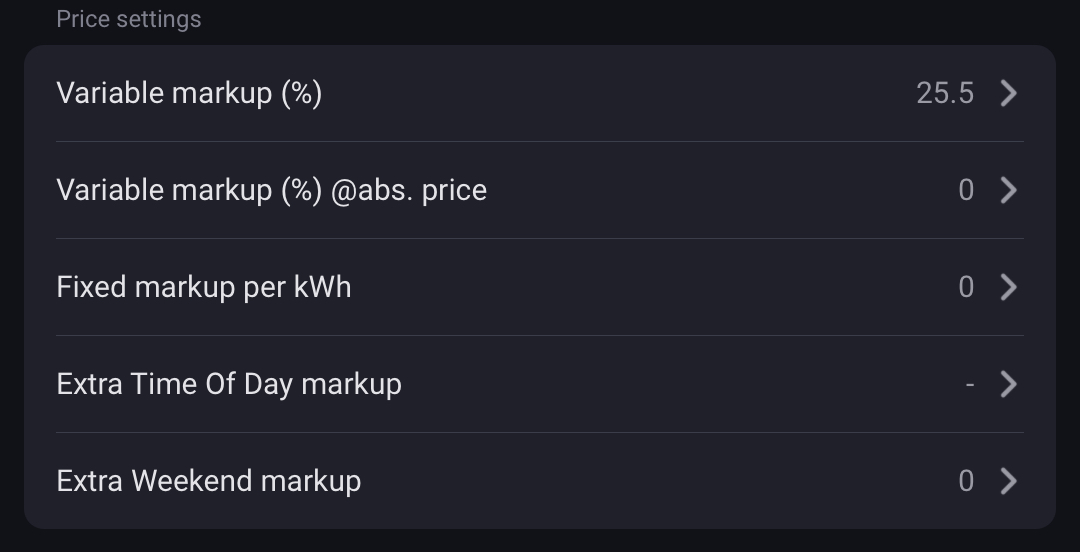Click the 0 value for Variable markup @abs. price

click(x=965, y=190)
